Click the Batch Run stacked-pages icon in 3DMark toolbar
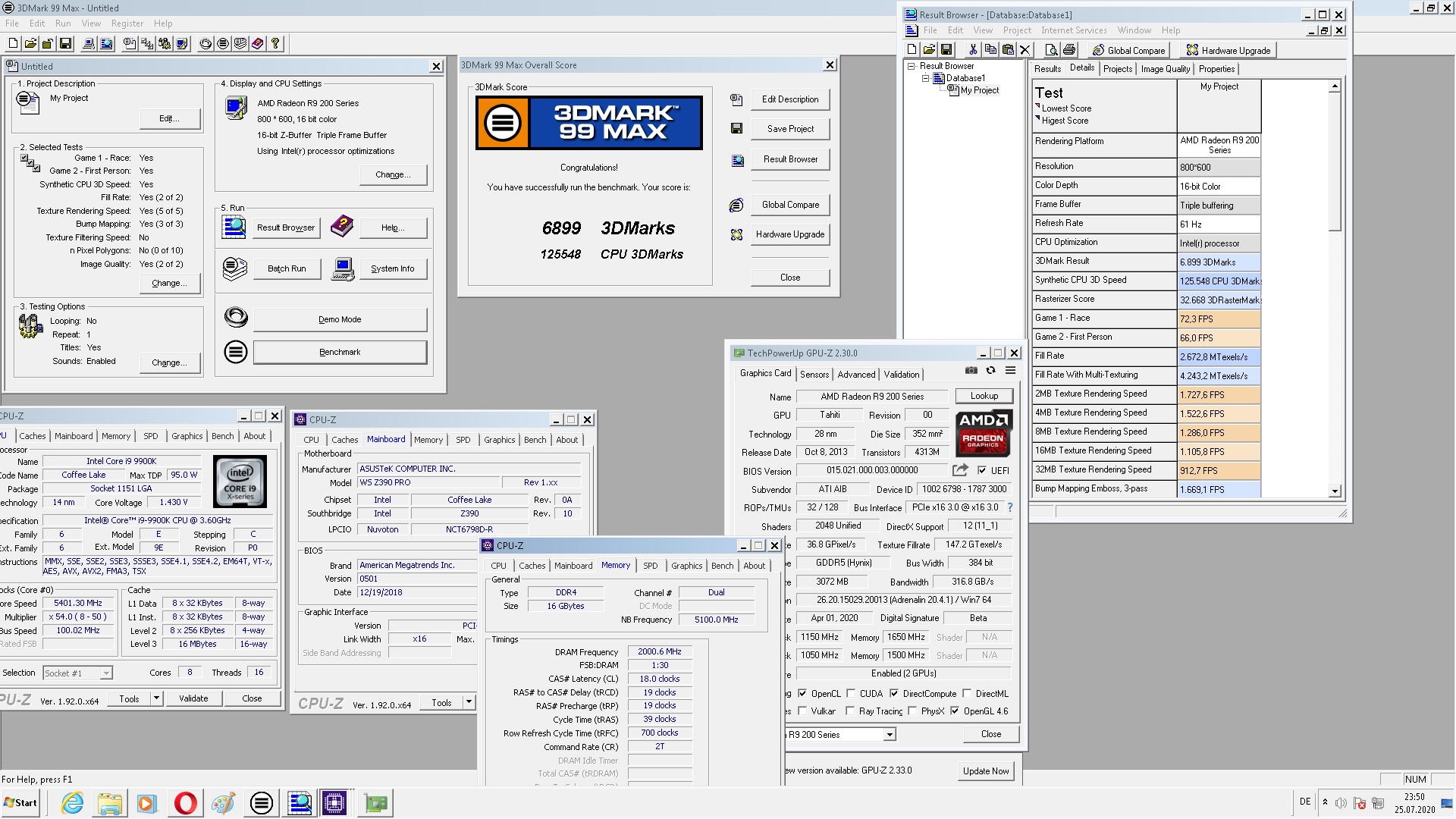Viewport: 1456px width, 819px height. [x=240, y=44]
